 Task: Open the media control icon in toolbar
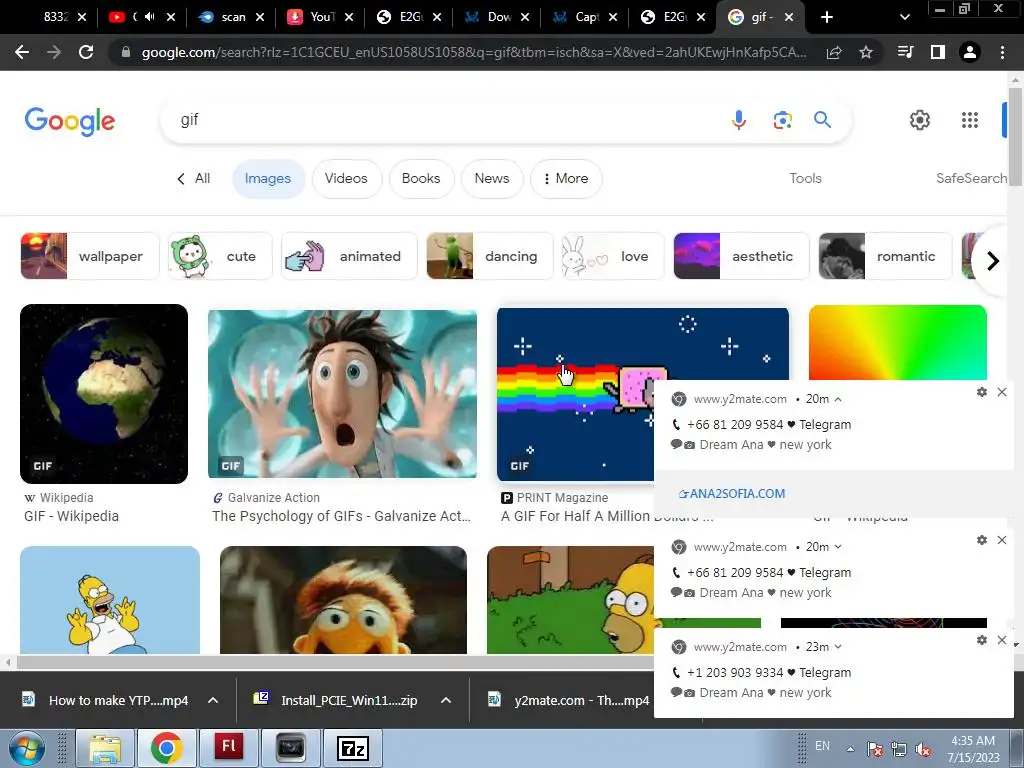coord(905,52)
